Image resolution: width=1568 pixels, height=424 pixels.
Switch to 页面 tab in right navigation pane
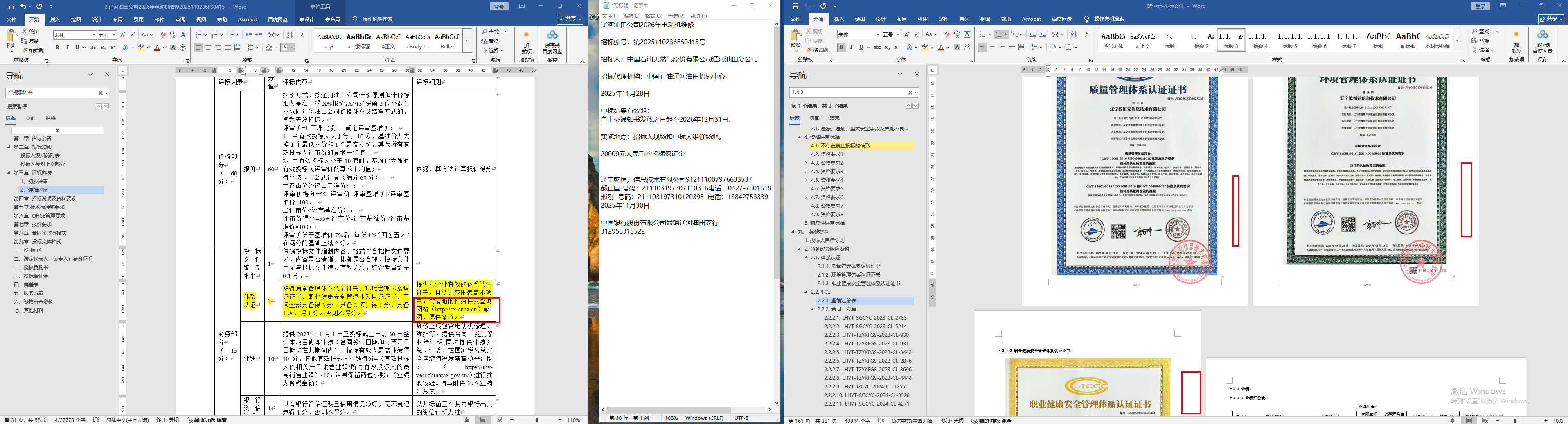point(814,118)
